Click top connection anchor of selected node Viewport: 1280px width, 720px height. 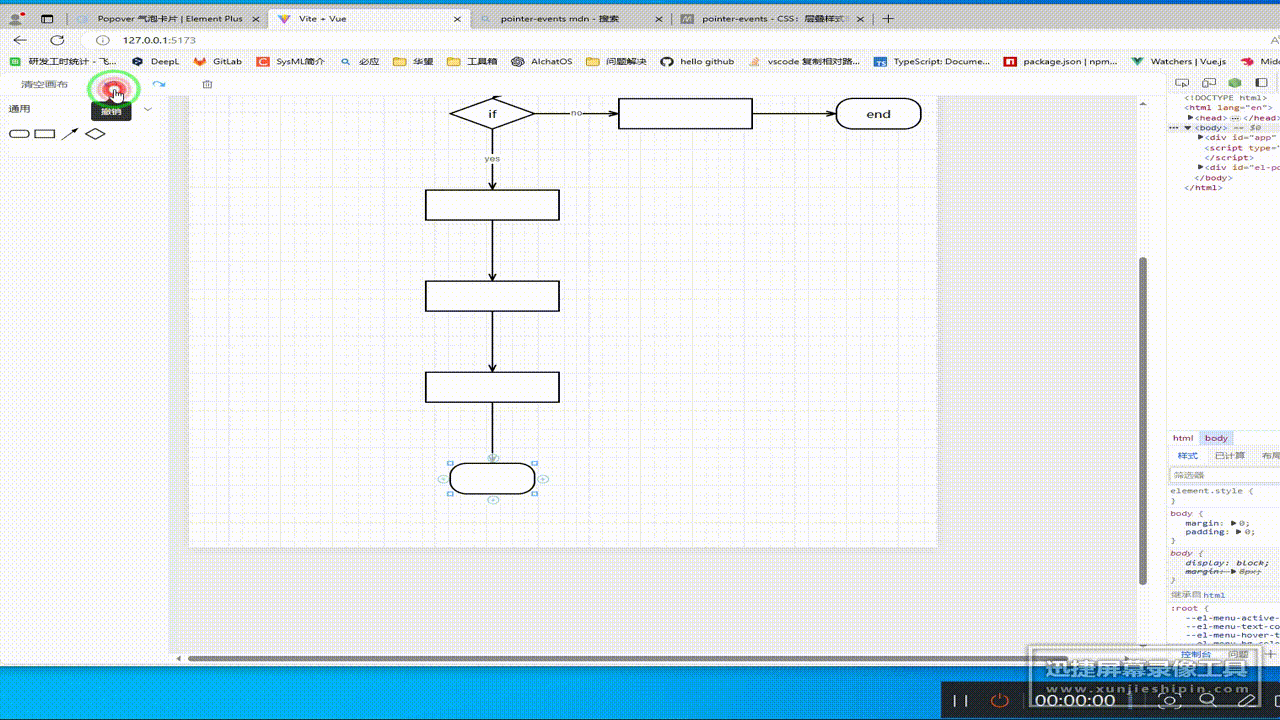click(492, 457)
